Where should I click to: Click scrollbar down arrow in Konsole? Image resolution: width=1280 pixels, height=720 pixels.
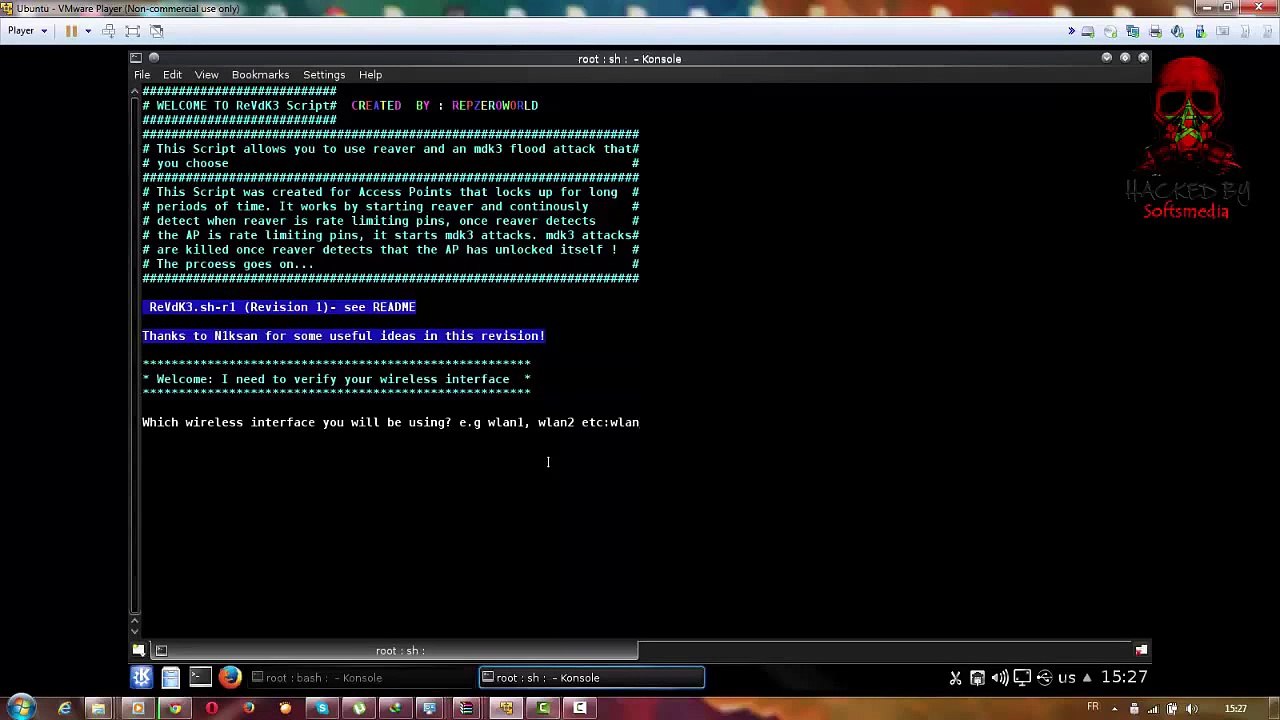point(136,632)
